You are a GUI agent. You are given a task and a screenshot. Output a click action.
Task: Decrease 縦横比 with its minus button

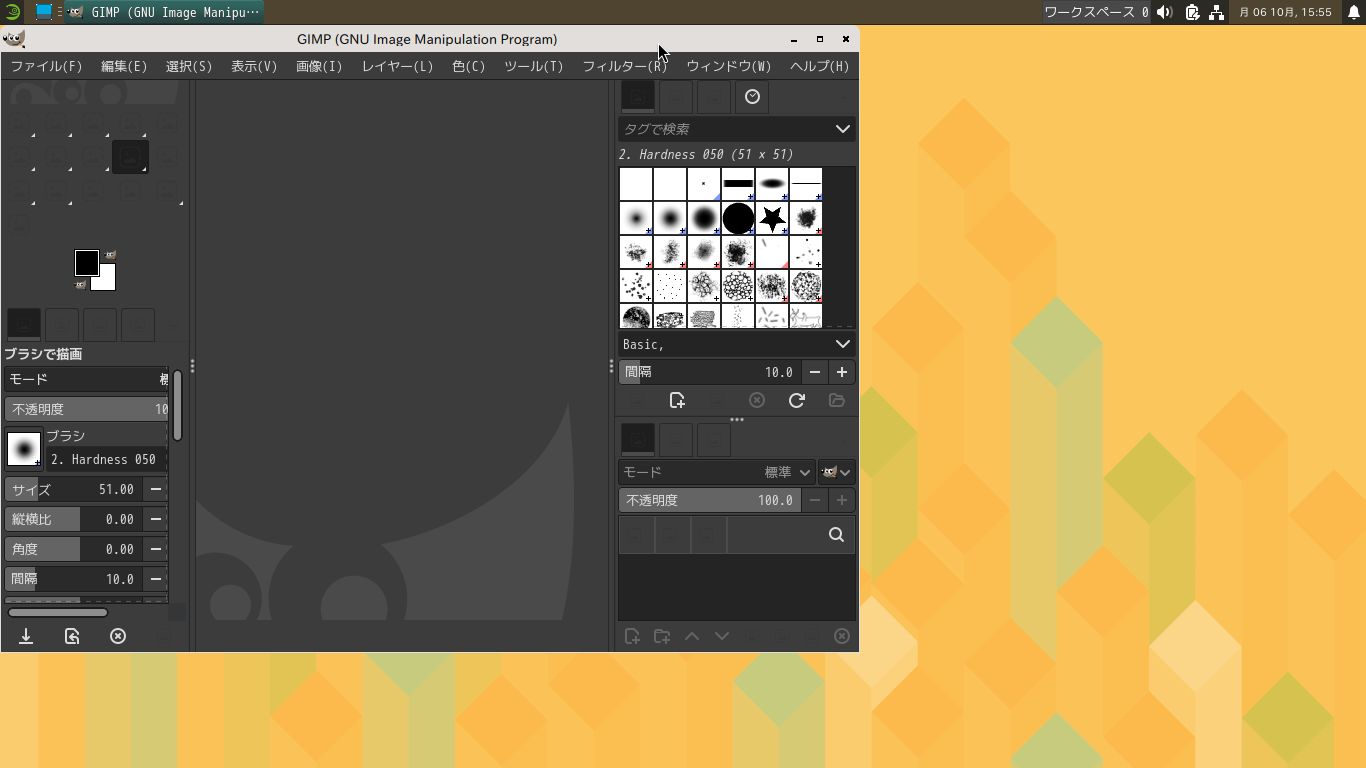click(155, 519)
